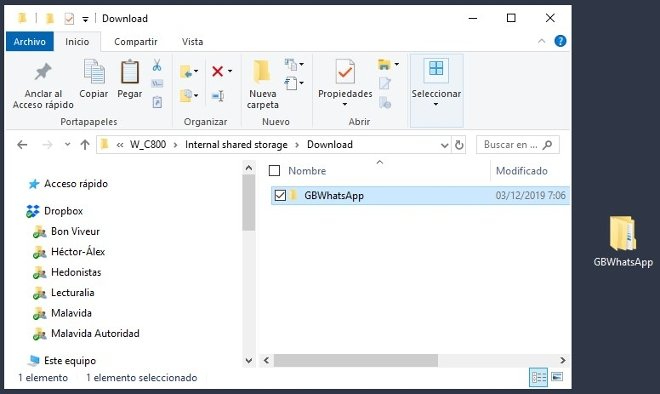Click the Seleccionar grid icon

pyautogui.click(x=436, y=68)
